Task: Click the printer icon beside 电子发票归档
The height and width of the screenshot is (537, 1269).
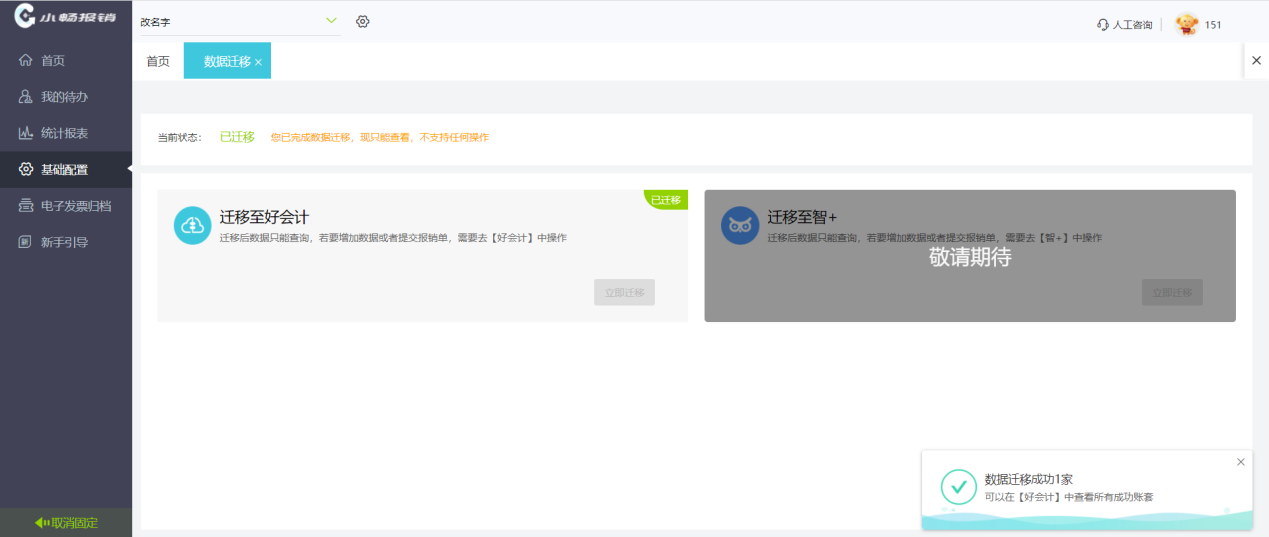Action: click(26, 206)
